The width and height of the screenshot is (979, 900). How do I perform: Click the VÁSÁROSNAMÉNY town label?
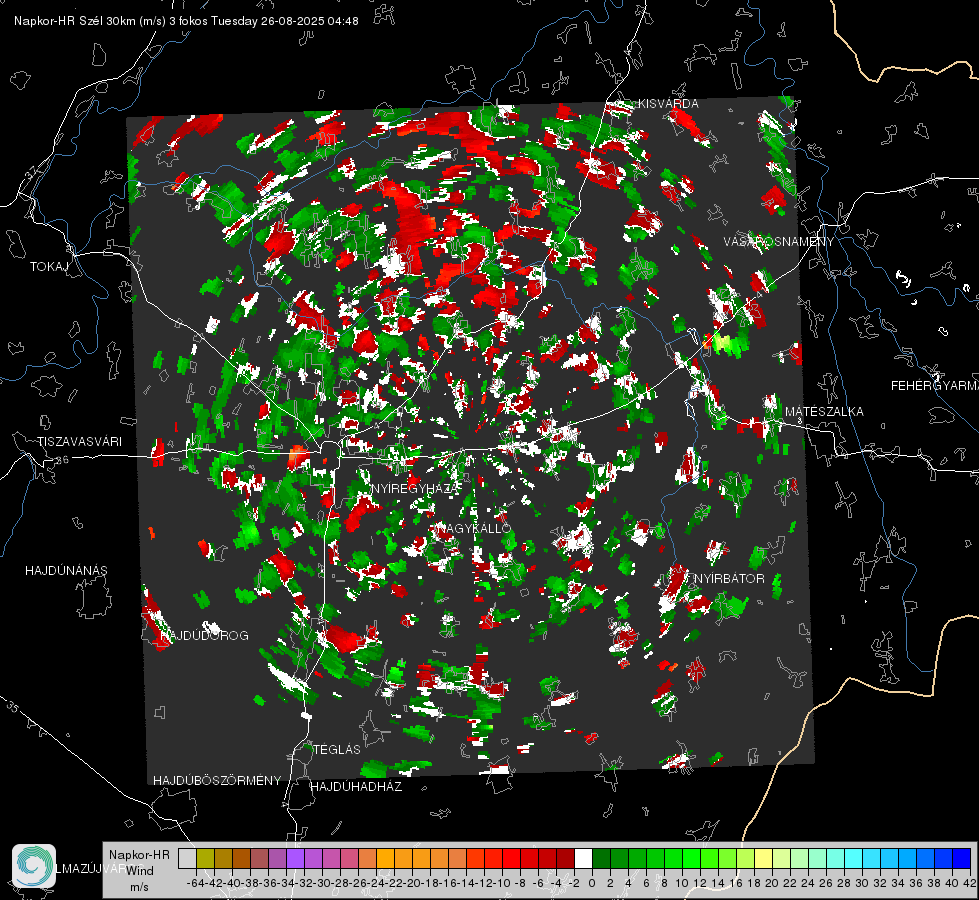point(779,242)
